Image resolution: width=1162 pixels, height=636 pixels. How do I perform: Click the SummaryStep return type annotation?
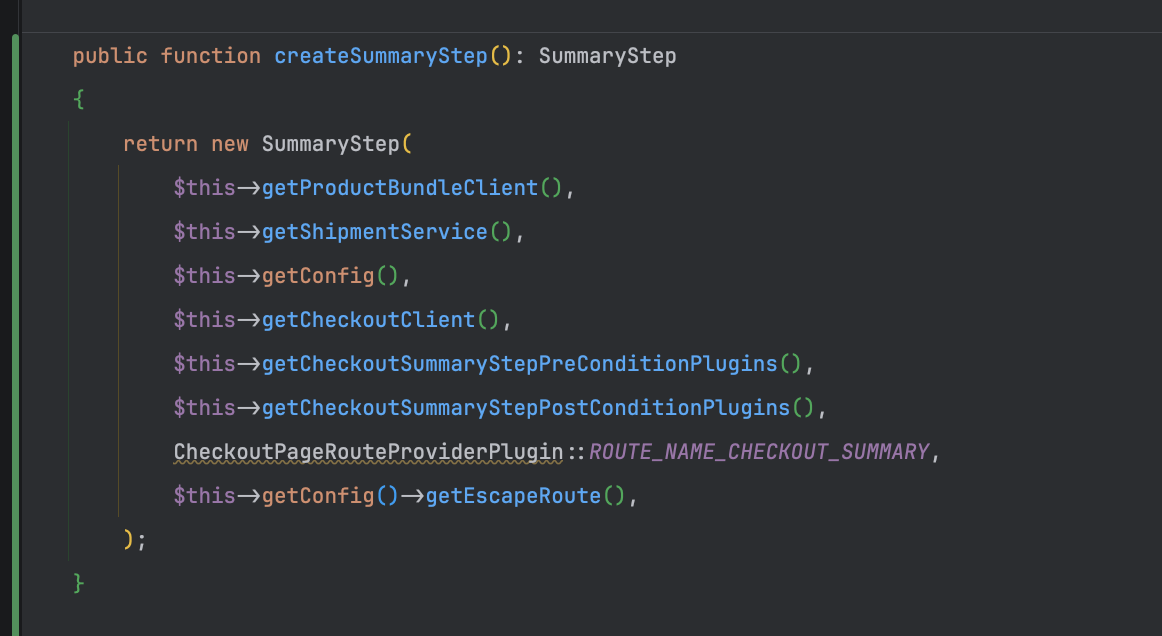click(x=607, y=55)
